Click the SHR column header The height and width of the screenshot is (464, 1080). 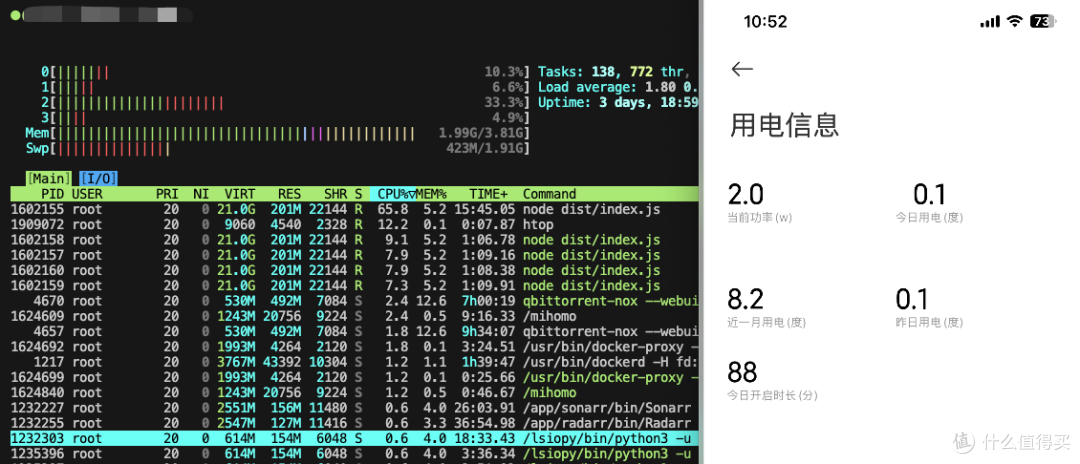[x=335, y=194]
